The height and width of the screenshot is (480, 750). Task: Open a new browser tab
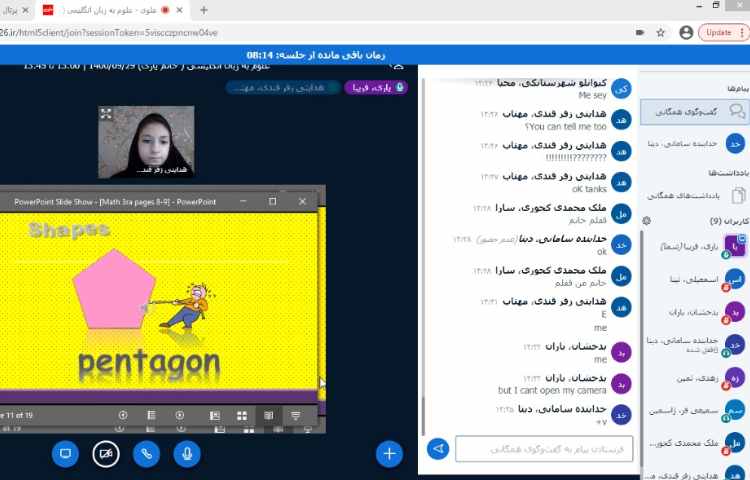pyautogui.click(x=204, y=9)
